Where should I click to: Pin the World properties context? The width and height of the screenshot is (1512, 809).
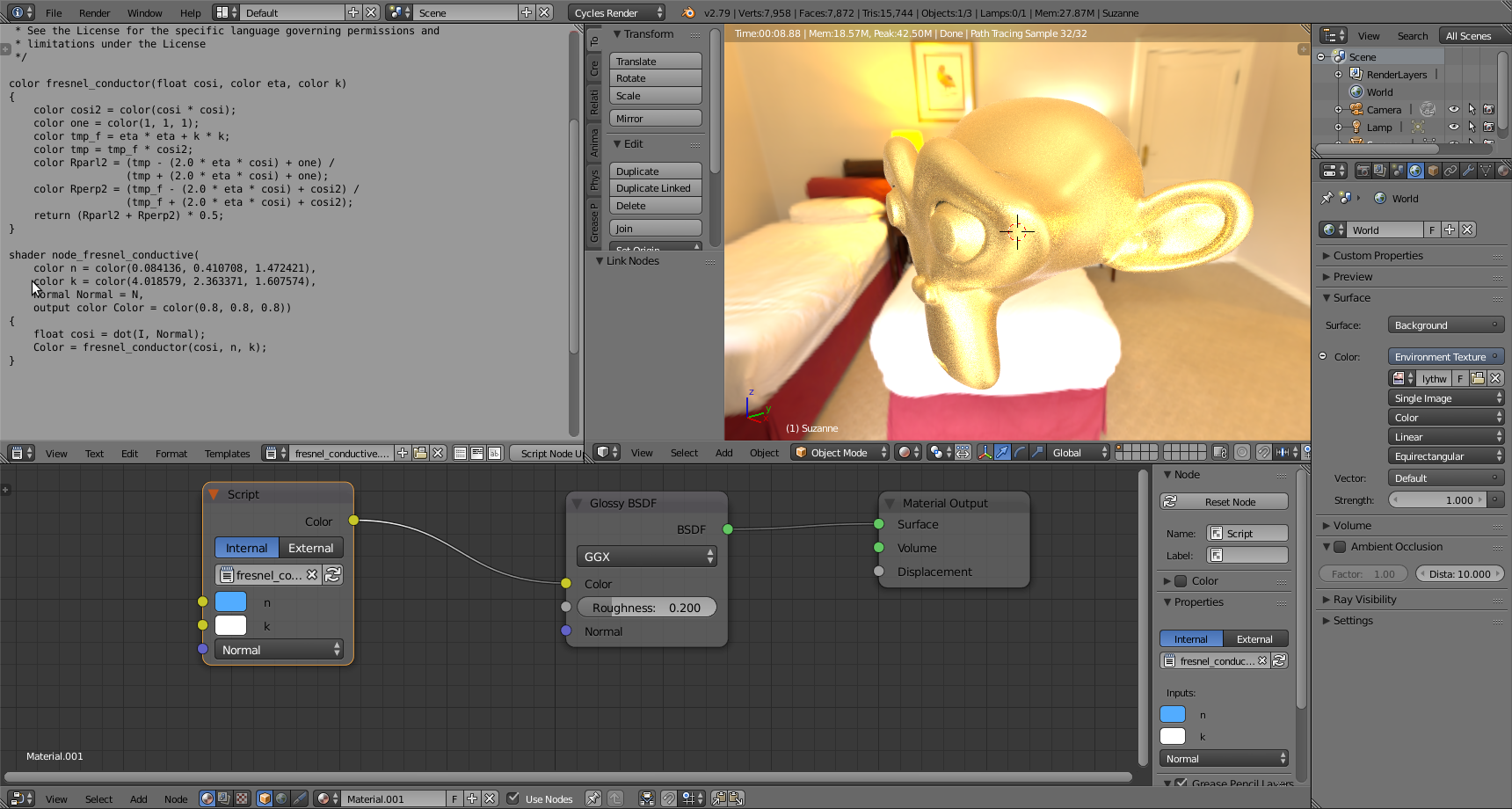click(x=1327, y=199)
